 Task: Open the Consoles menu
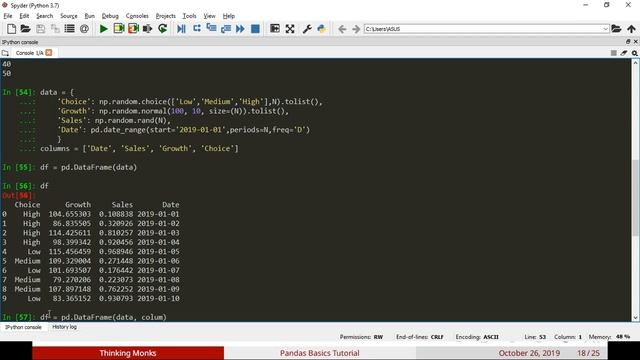click(137, 16)
